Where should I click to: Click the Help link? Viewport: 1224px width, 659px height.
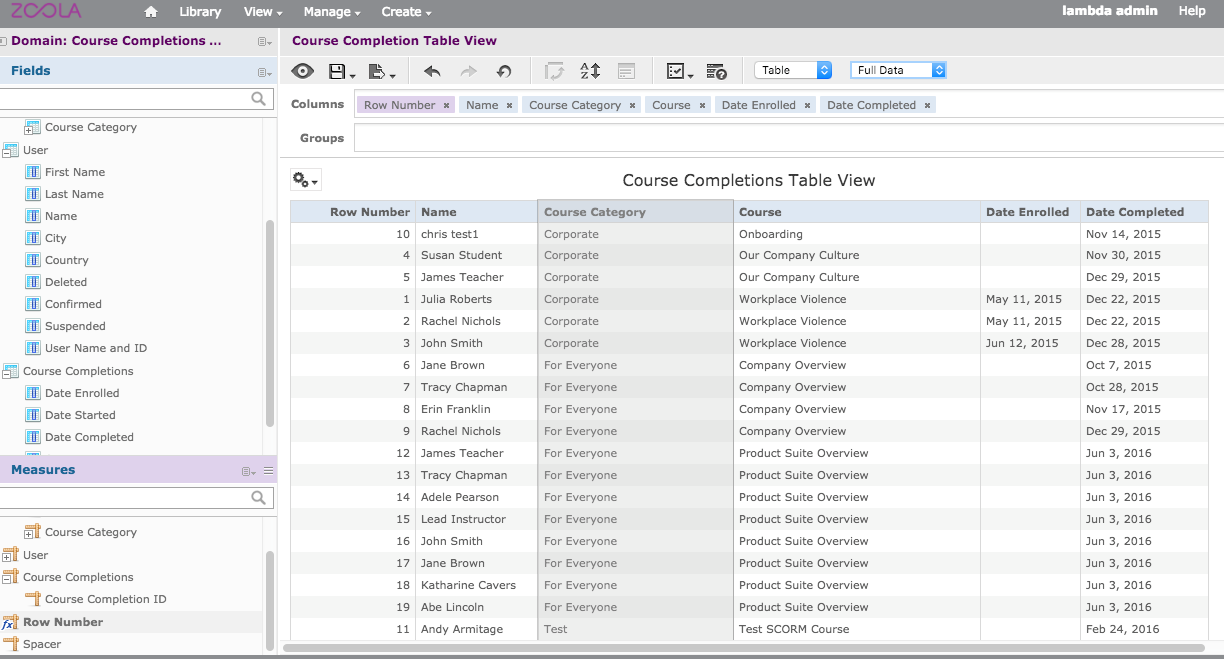click(x=1192, y=11)
